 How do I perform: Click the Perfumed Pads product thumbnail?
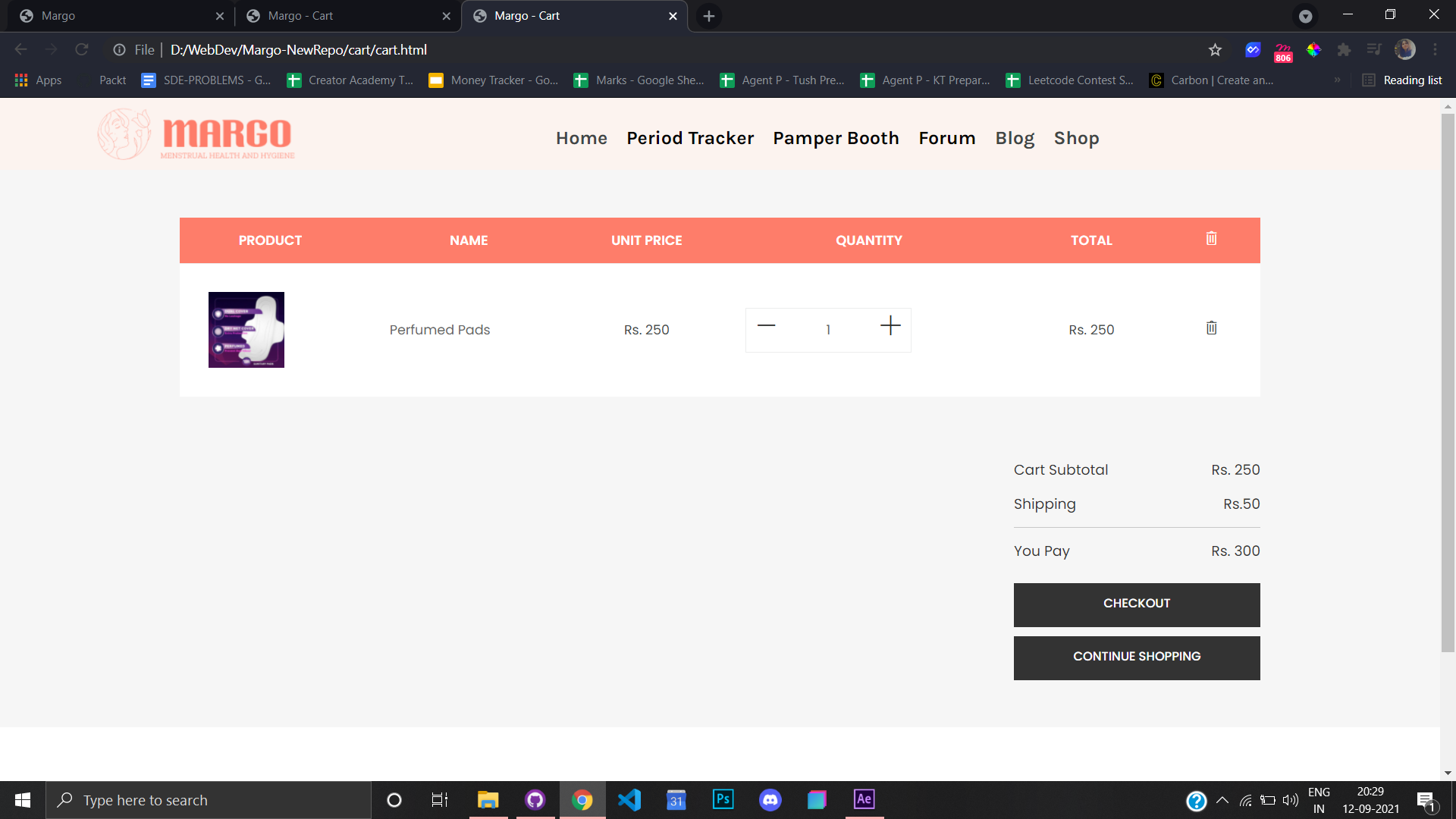coord(246,330)
